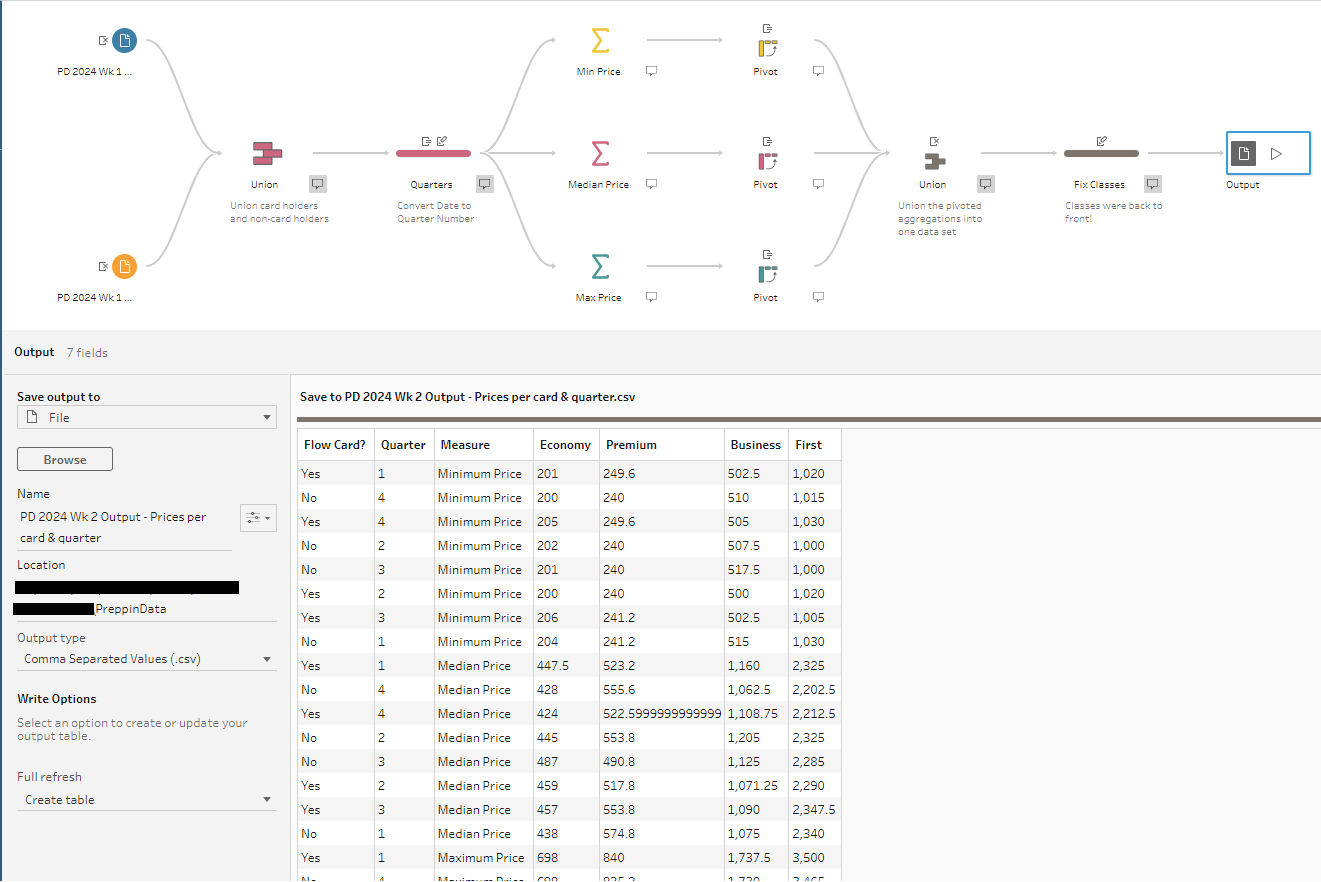Open the Output type dropdown
Screen dimensions: 1321x882
pyautogui.click(x=147, y=659)
